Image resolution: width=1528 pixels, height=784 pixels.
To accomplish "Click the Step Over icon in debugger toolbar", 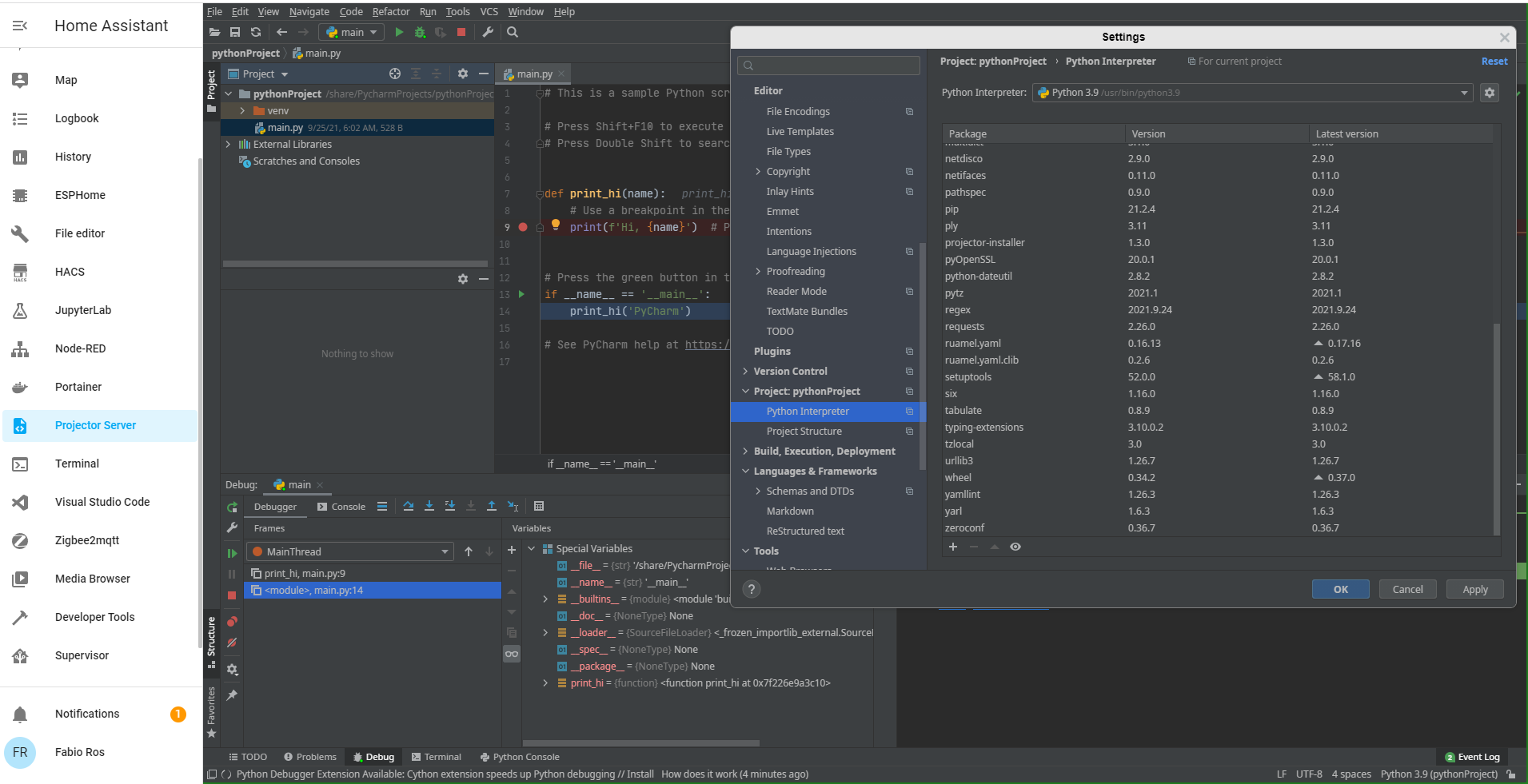I will click(x=409, y=506).
